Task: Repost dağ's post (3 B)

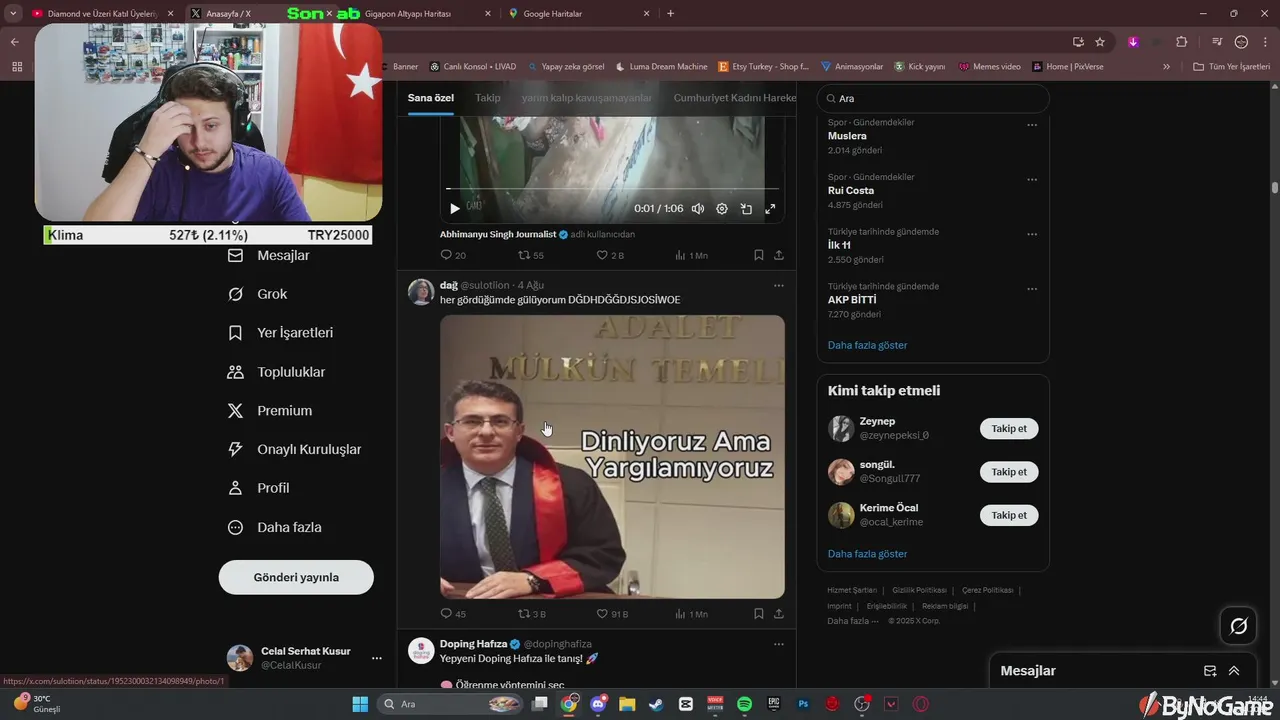Action: click(532, 614)
